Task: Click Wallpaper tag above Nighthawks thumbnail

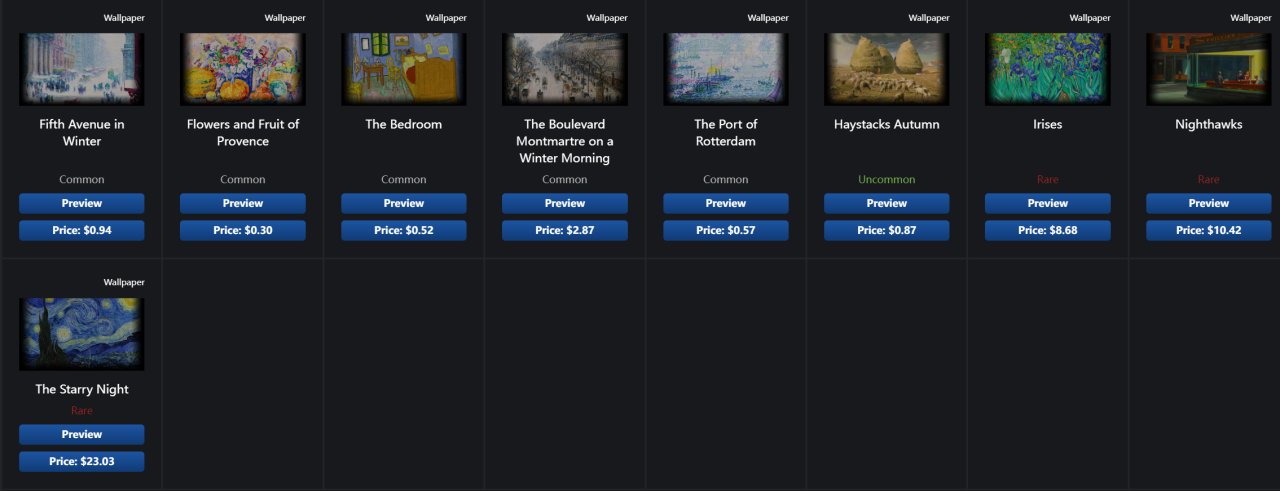Action: [x=1251, y=18]
